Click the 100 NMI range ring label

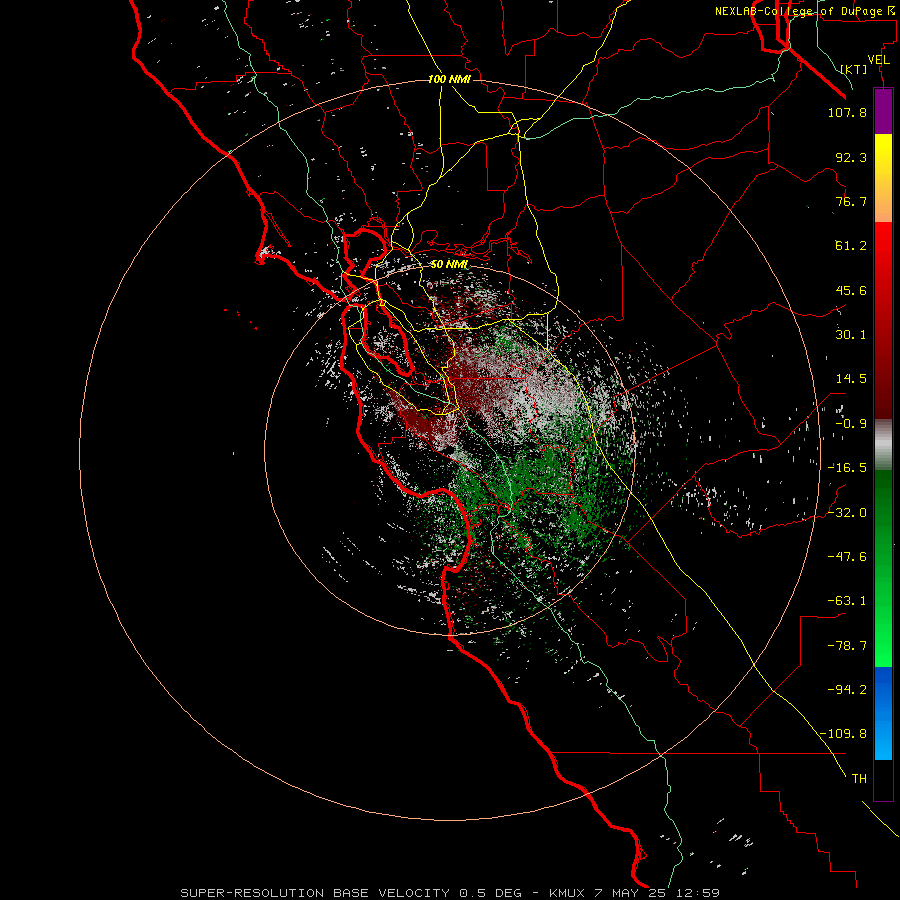(449, 79)
